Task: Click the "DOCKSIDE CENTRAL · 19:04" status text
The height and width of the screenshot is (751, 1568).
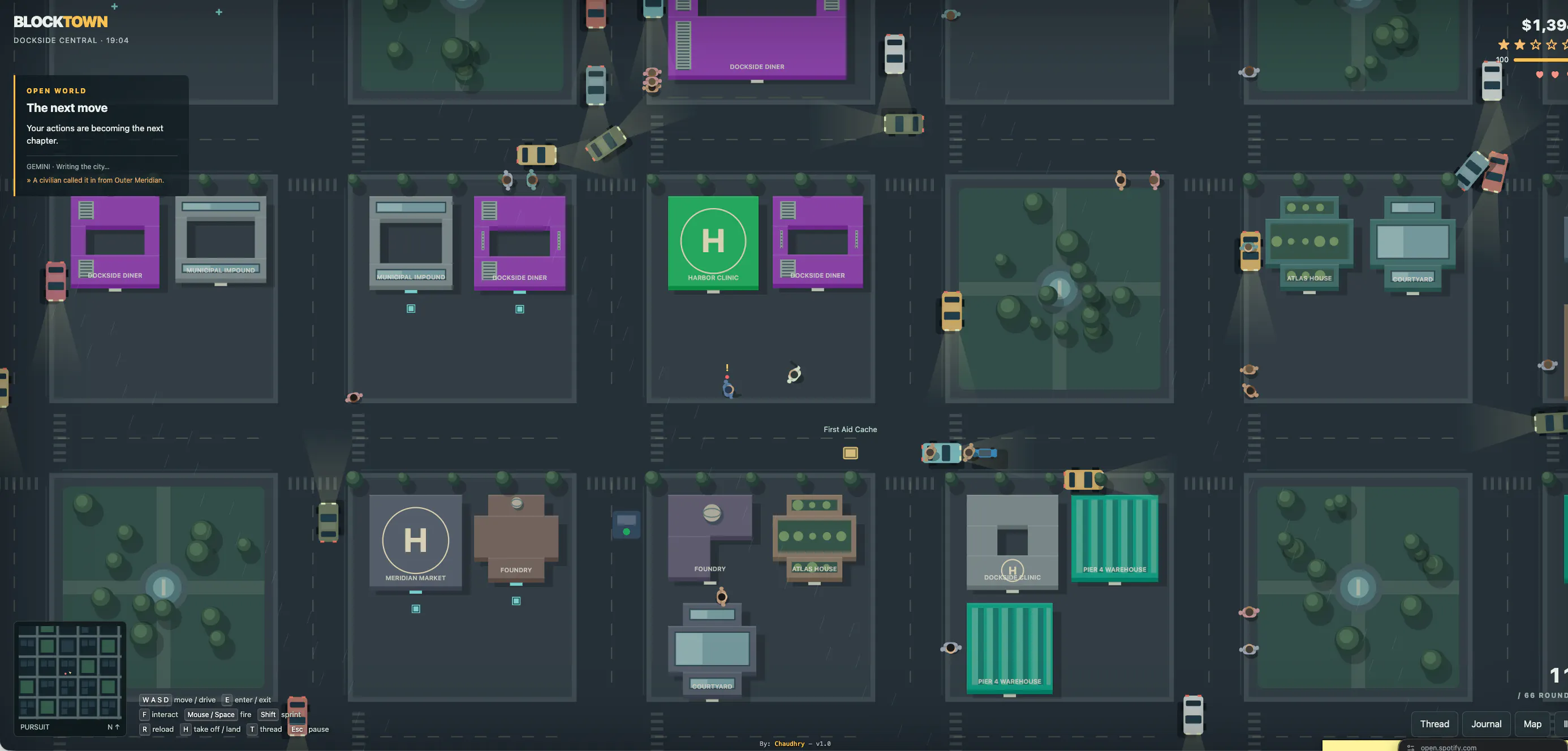Action: (71, 40)
